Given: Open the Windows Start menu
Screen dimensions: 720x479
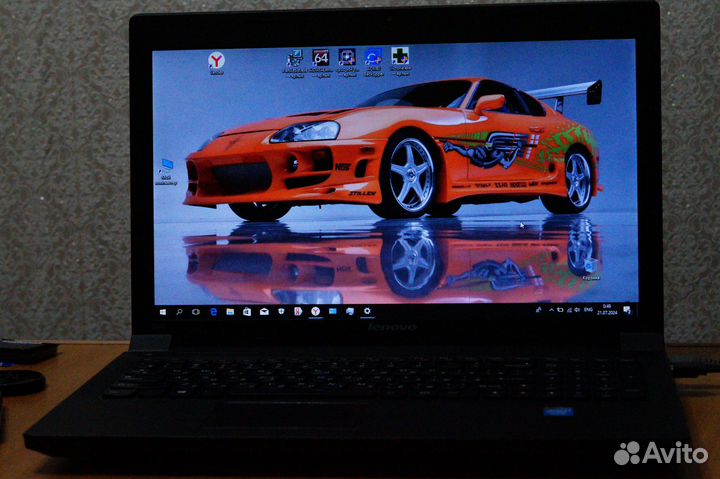Looking at the screenshot, I should pos(163,312).
